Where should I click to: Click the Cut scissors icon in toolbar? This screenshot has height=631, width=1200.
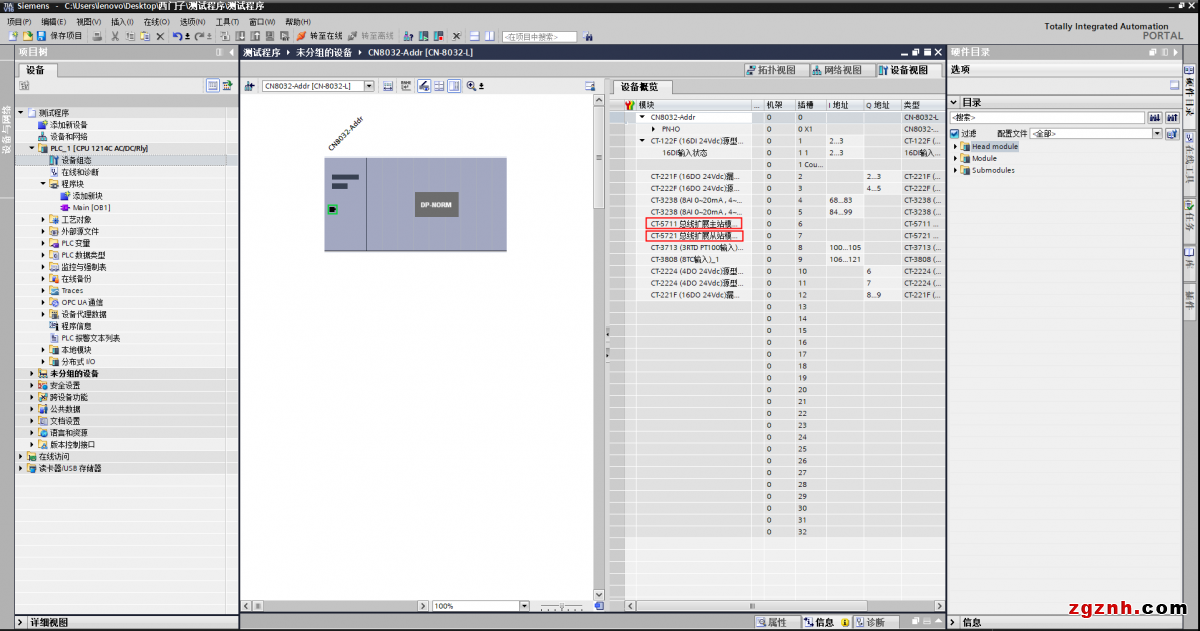coord(114,36)
